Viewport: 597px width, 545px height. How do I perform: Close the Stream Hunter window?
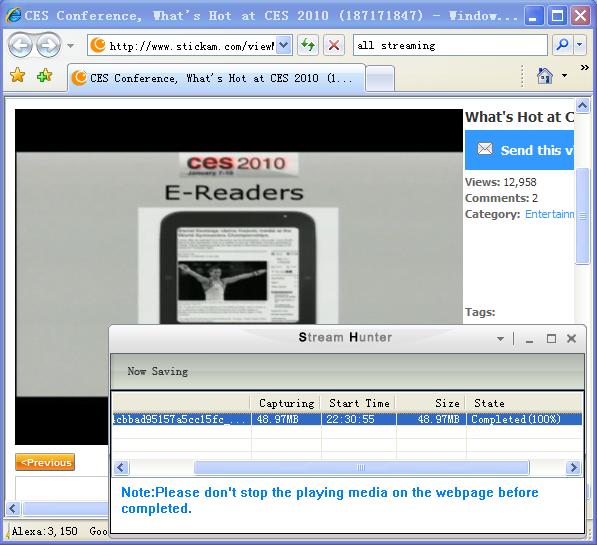571,339
